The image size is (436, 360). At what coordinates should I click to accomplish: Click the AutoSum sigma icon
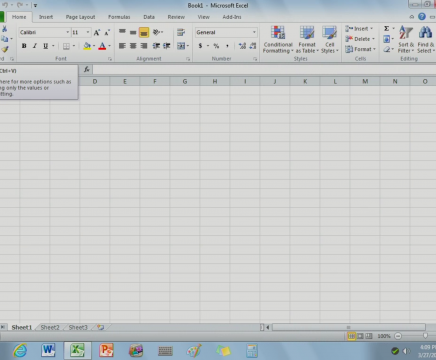tap(386, 29)
